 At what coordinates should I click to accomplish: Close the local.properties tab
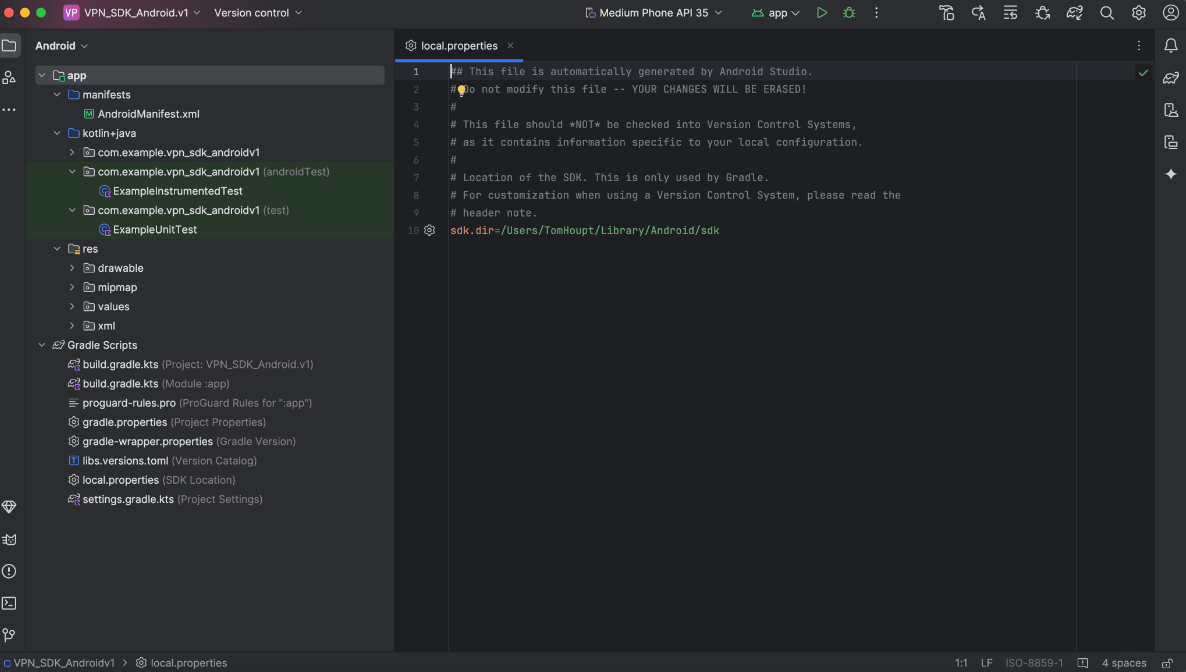click(x=510, y=46)
